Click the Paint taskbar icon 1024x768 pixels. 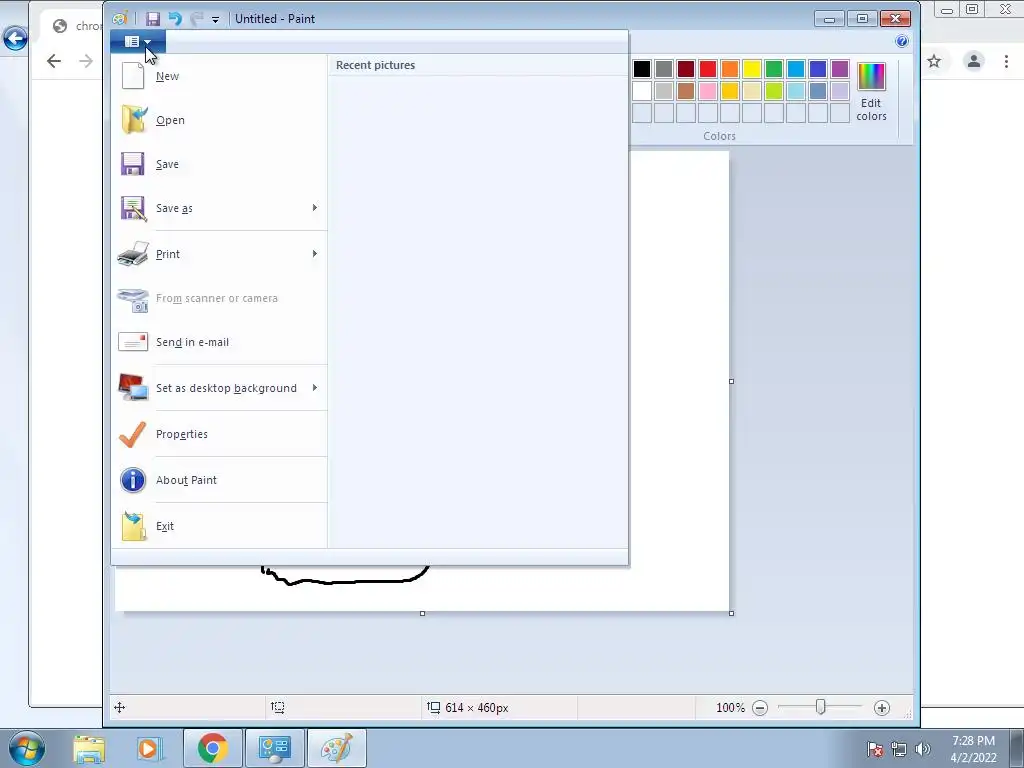(336, 748)
